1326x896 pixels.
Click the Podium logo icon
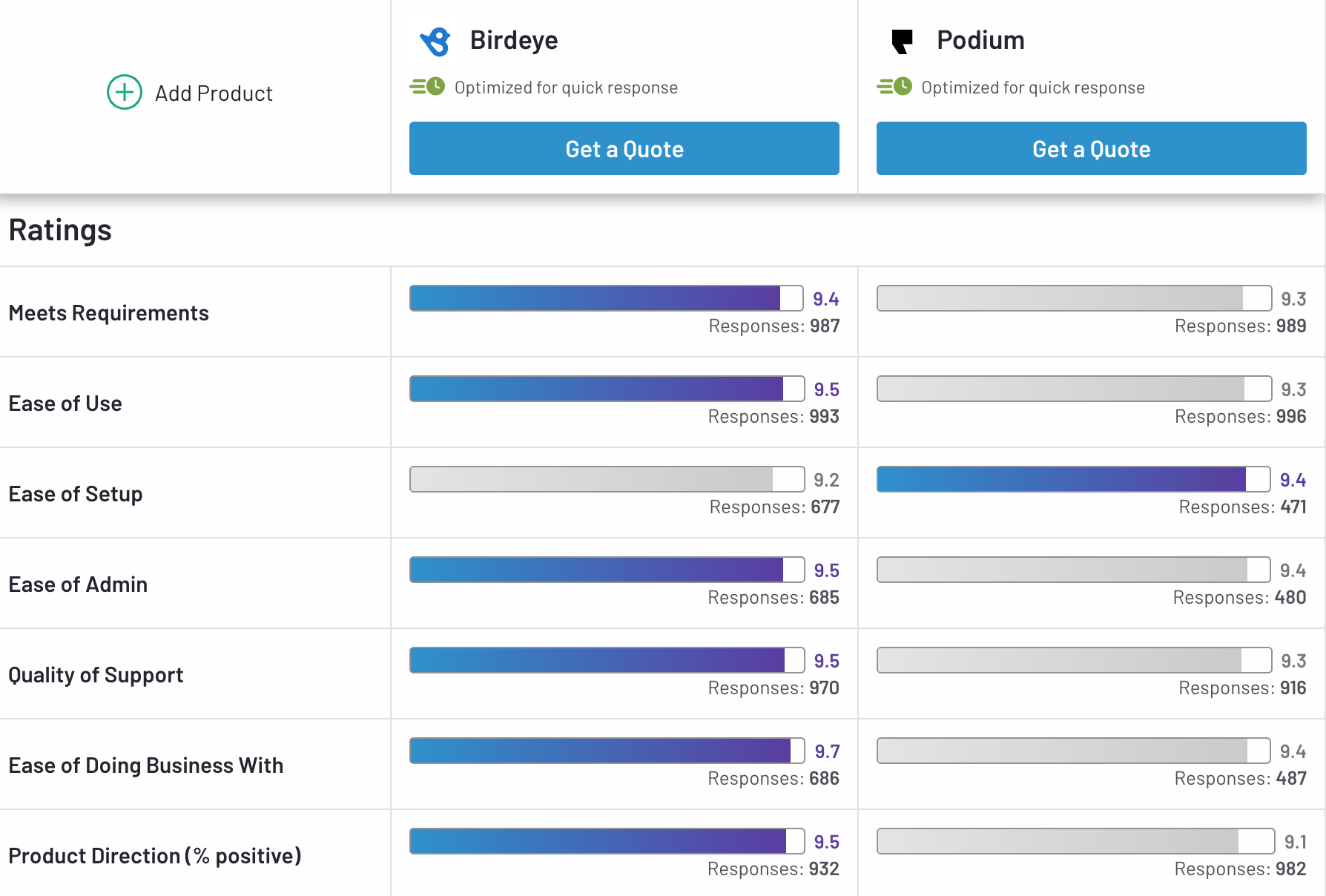(902, 42)
